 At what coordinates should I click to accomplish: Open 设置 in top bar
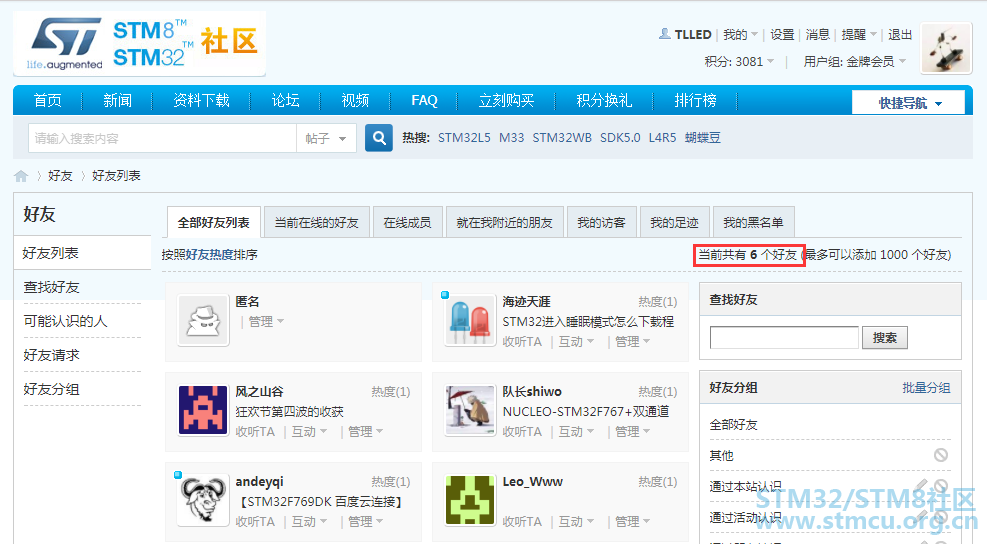pyautogui.click(x=782, y=35)
